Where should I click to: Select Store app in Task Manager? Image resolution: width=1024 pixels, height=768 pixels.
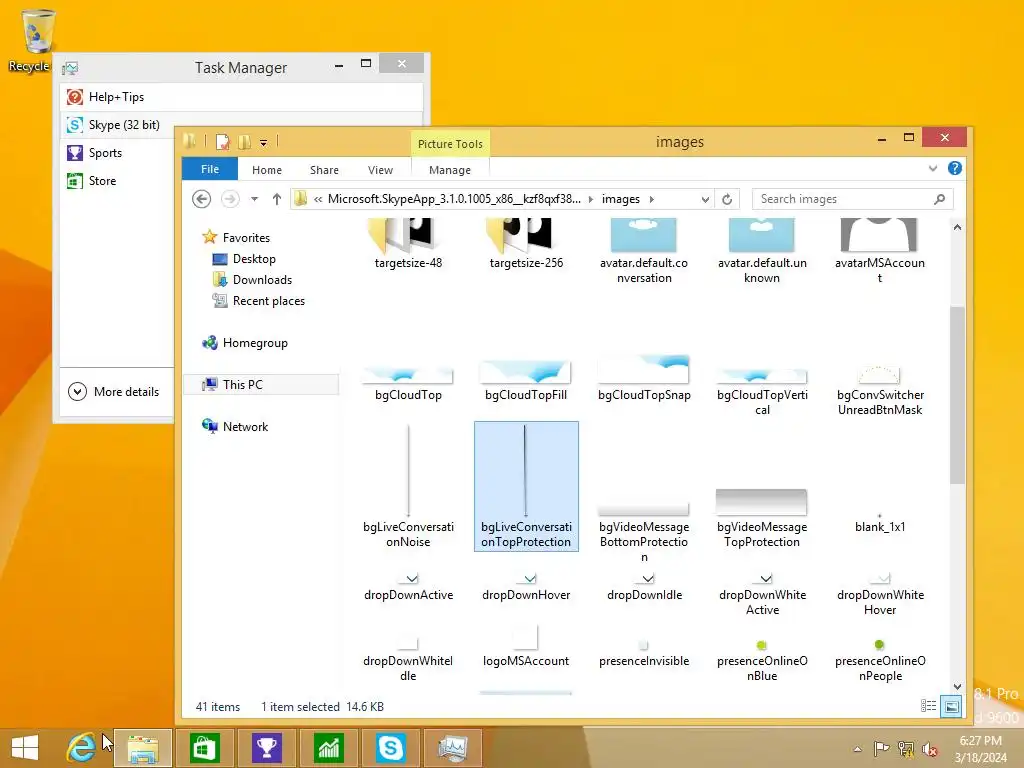[x=118, y=181]
